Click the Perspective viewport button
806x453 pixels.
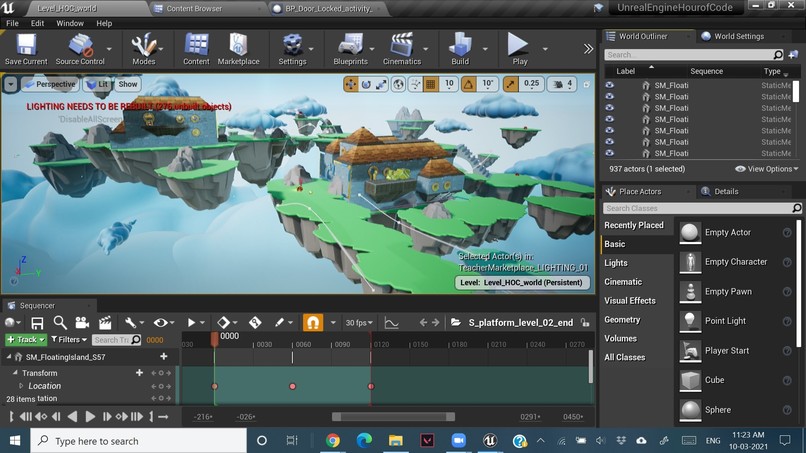(x=50, y=84)
